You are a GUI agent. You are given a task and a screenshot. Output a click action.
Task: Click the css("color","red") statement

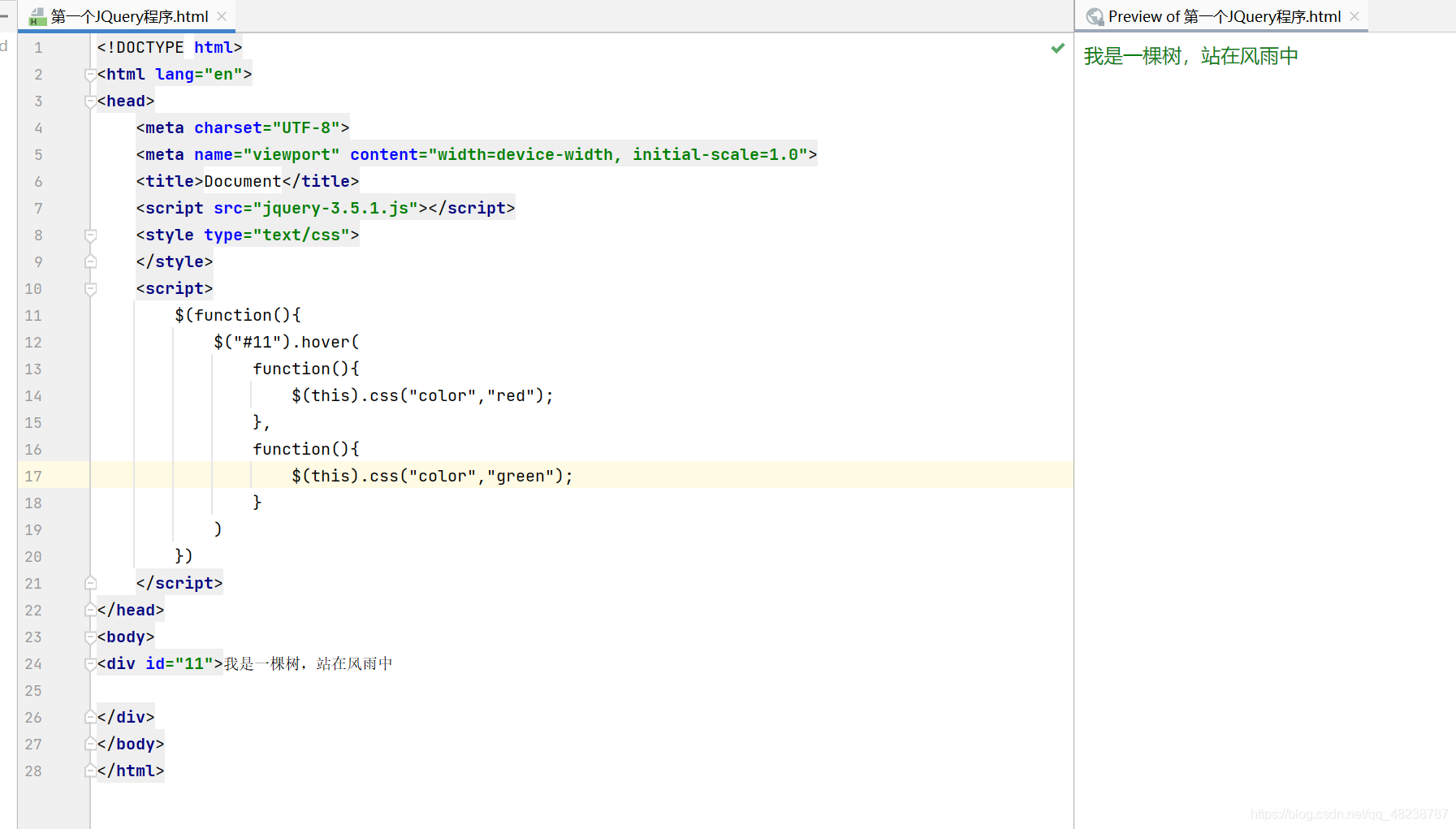click(x=423, y=396)
